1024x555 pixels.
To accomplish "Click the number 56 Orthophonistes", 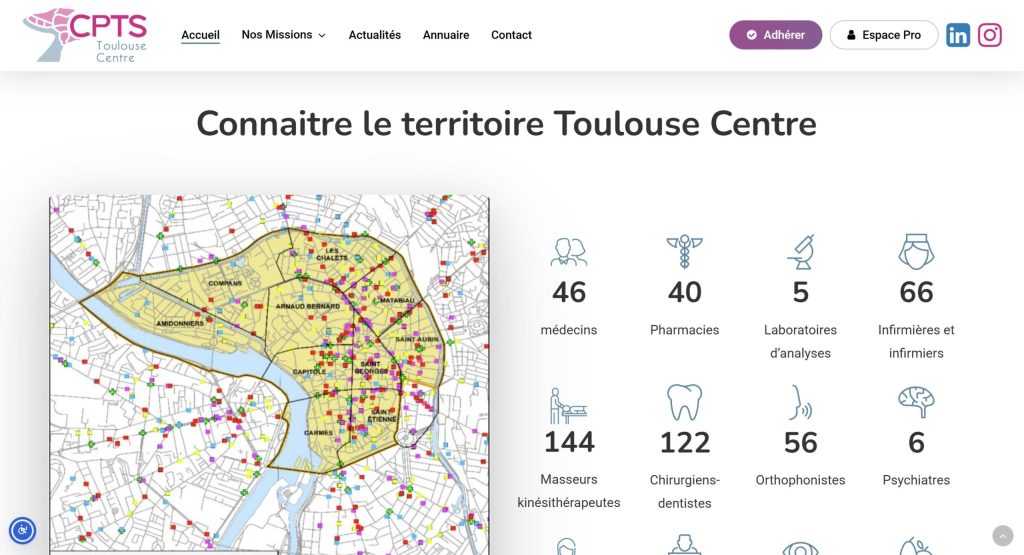I will [x=801, y=443].
